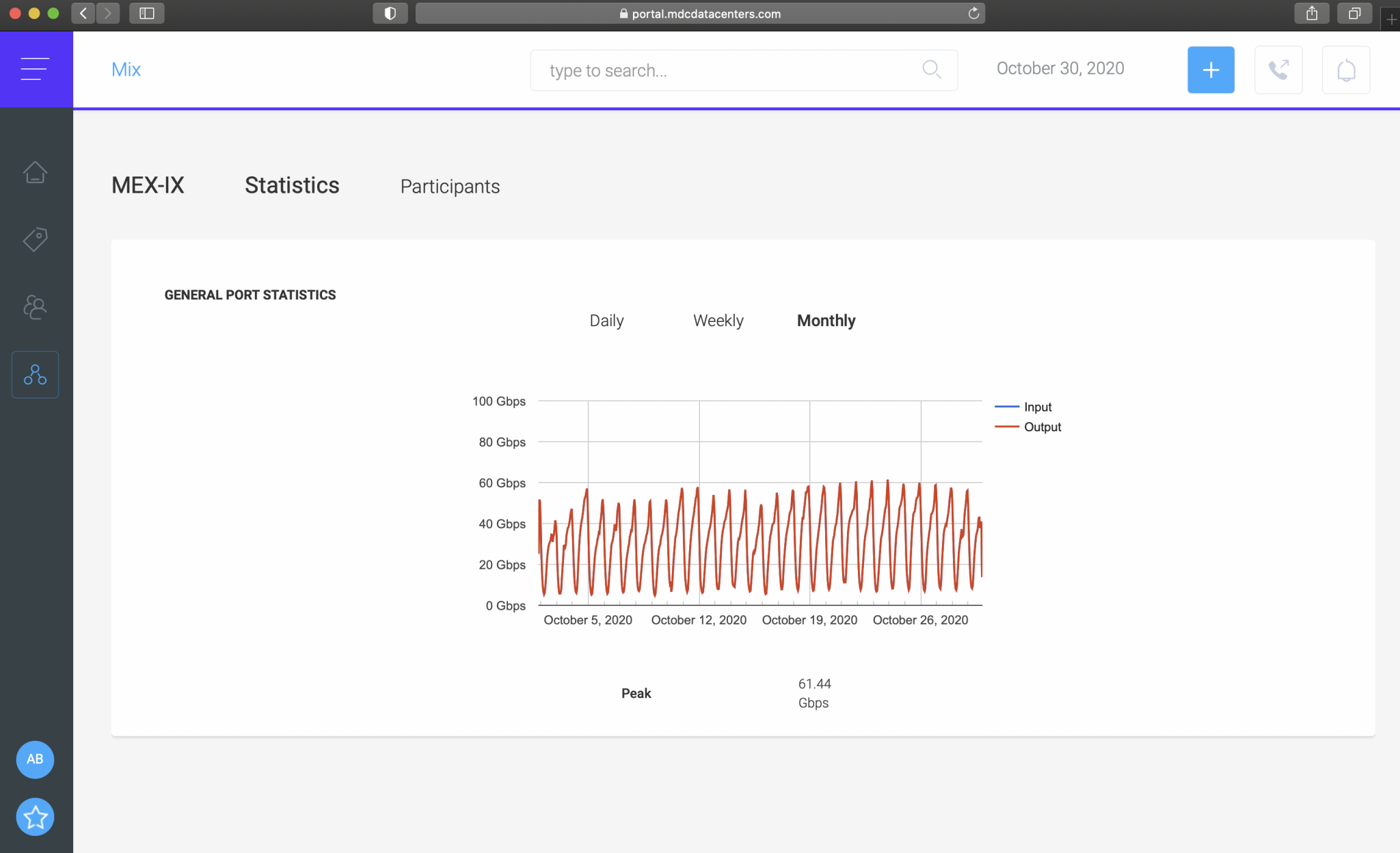Image resolution: width=1400 pixels, height=853 pixels.
Task: Open the hamburger menu in the sidebar
Action: (35, 69)
